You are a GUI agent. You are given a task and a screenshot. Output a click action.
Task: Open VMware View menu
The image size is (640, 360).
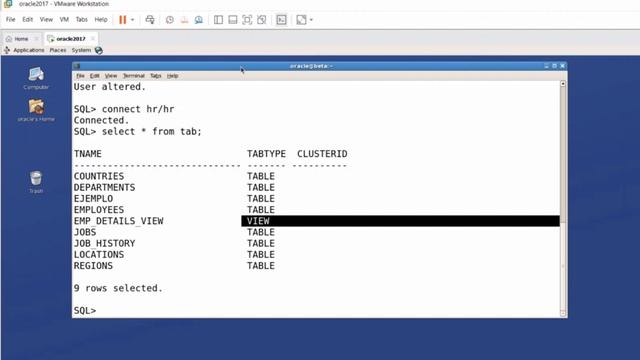[x=46, y=20]
